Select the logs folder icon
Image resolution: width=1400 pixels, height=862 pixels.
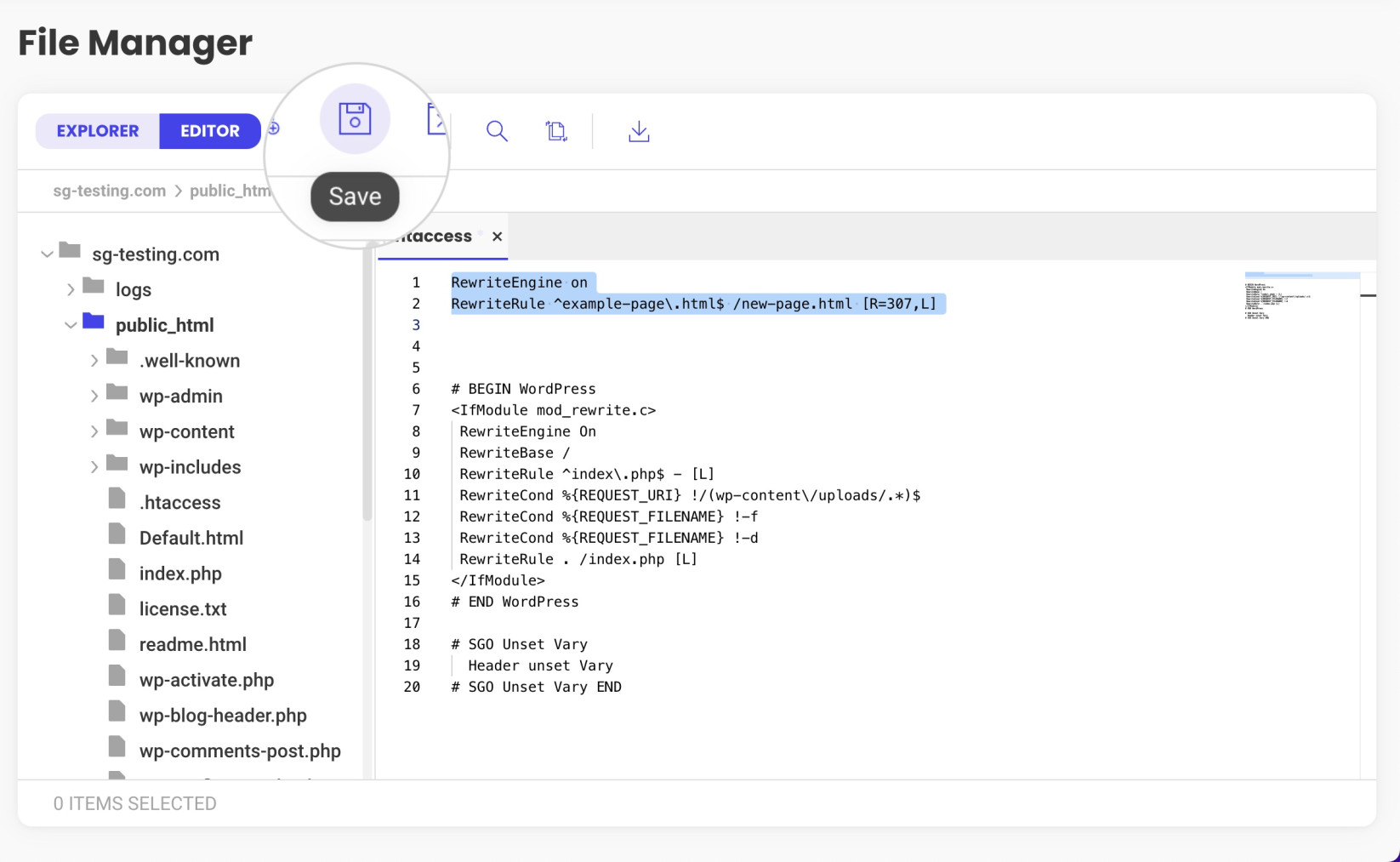point(94,286)
